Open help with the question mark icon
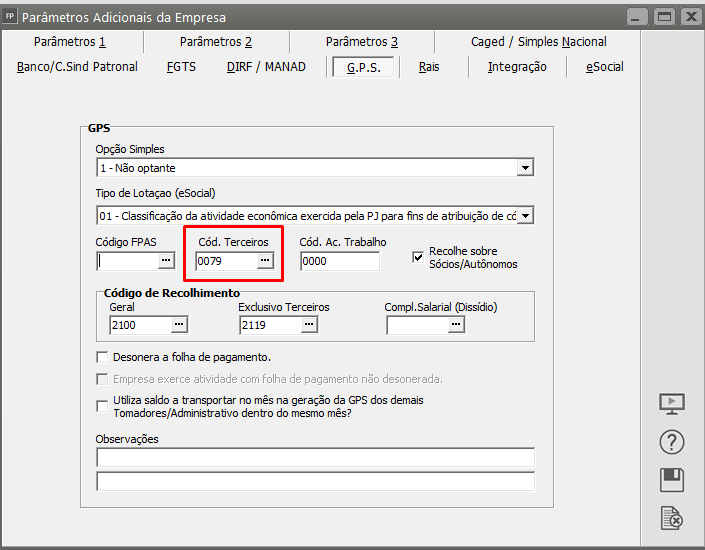 pyautogui.click(x=672, y=442)
